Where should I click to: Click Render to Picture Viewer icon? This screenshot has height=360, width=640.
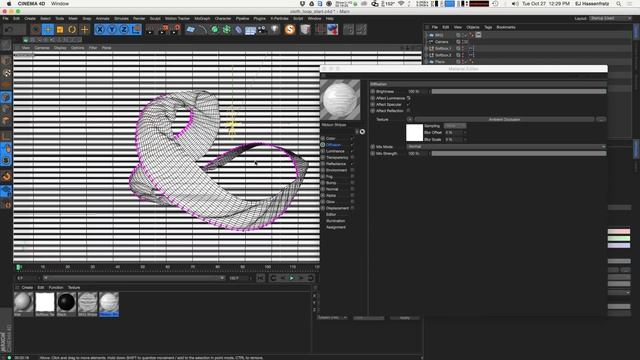coord(164,29)
